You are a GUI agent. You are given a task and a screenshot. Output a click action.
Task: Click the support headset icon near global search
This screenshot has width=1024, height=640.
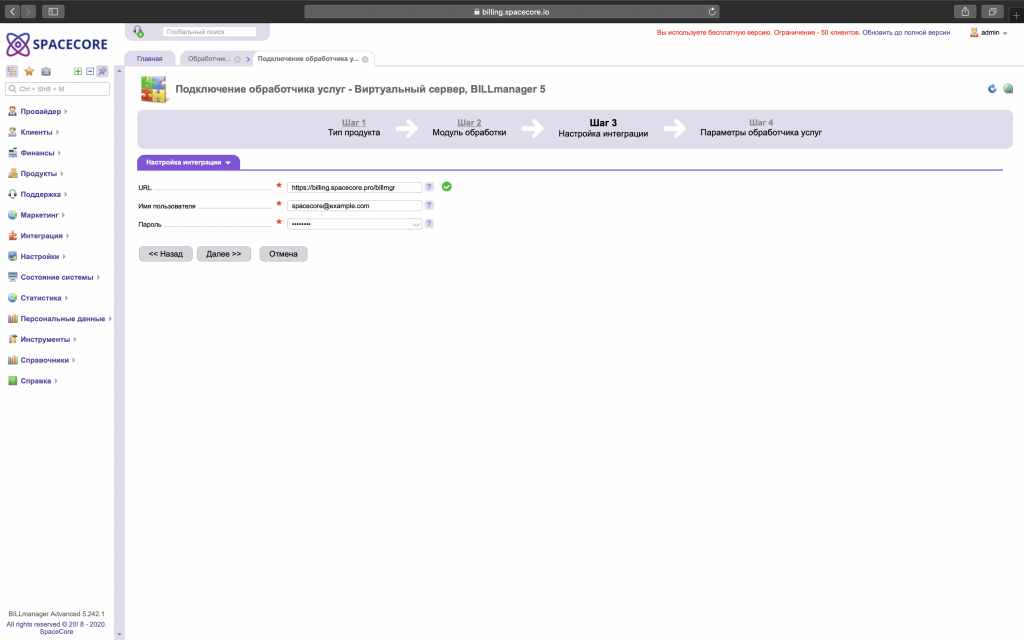(138, 31)
